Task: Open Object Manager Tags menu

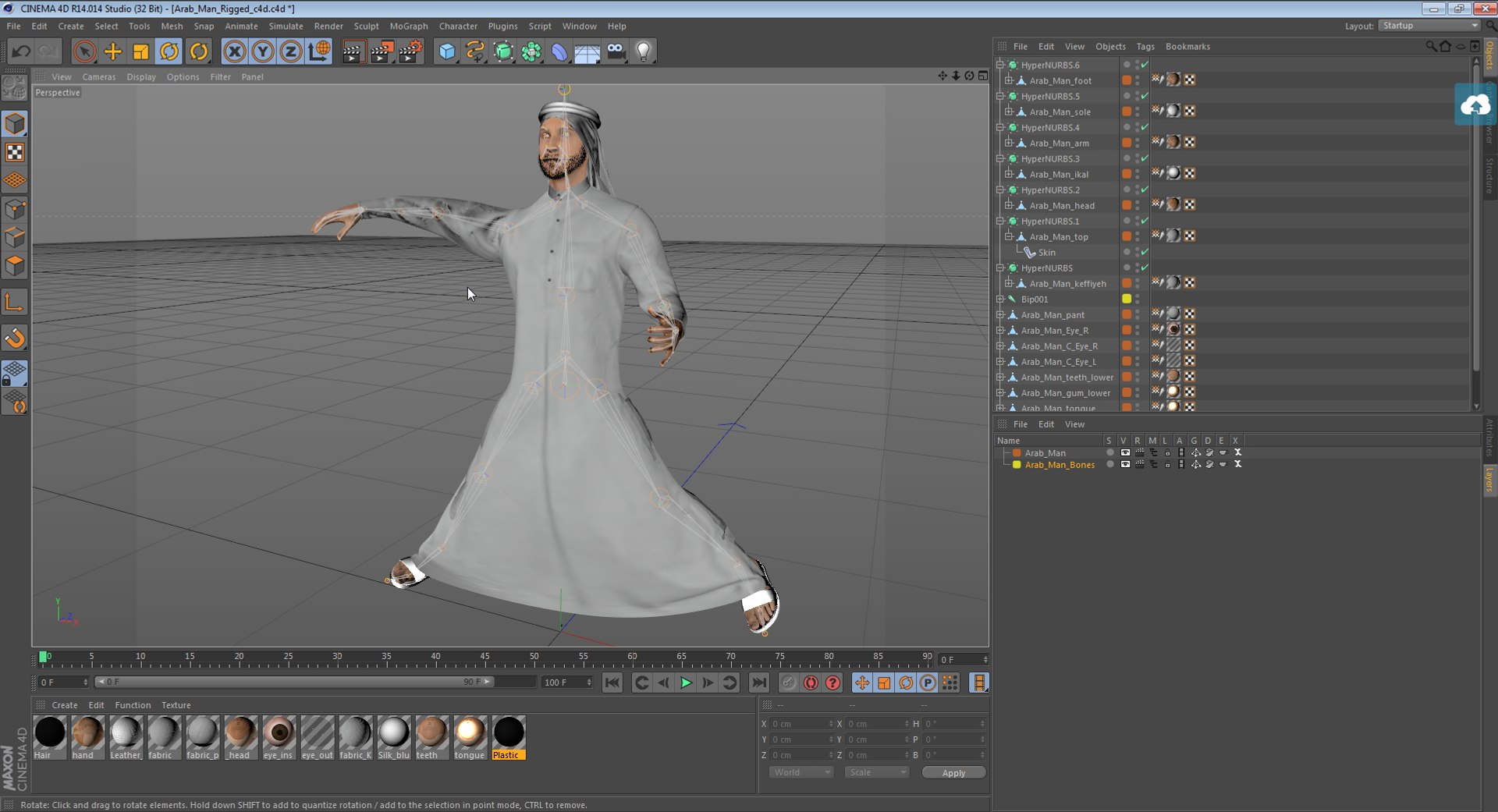Action: 1145,46
